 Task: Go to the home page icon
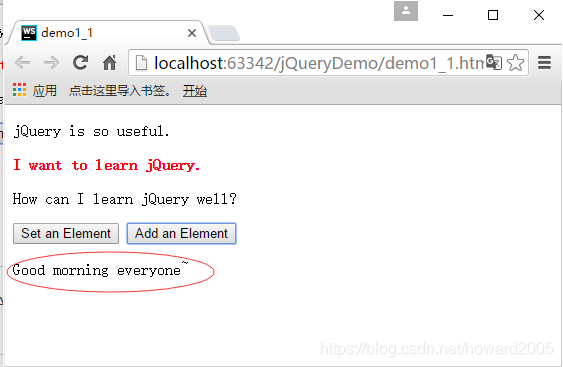[110, 62]
